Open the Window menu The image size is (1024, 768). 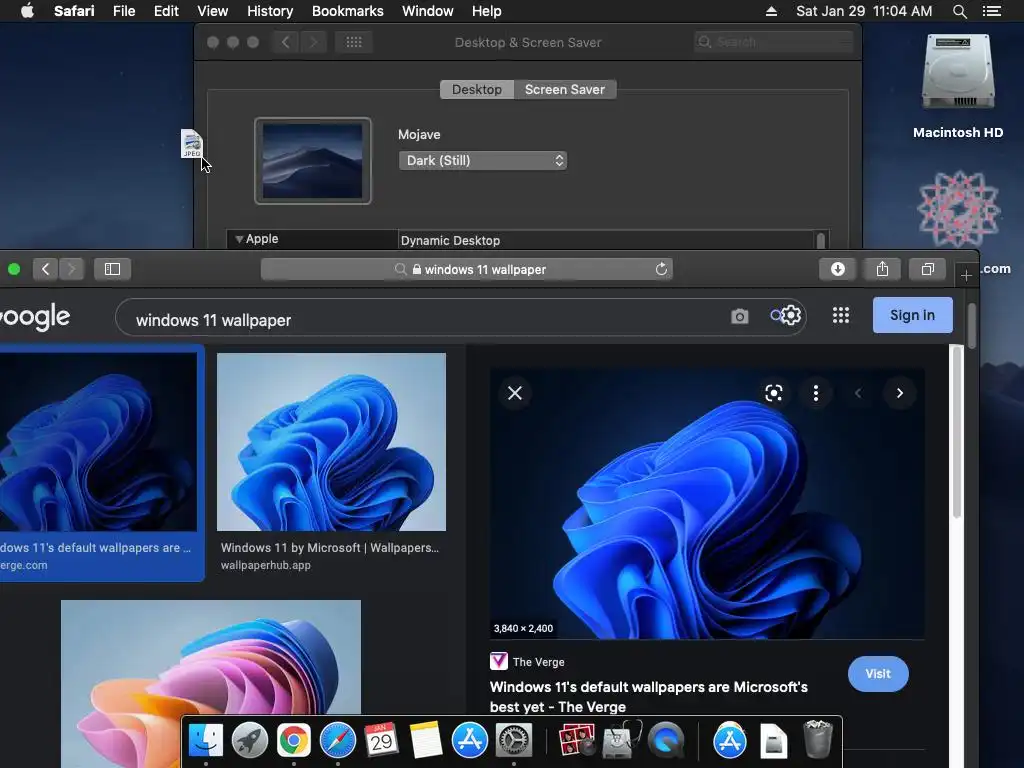click(428, 11)
